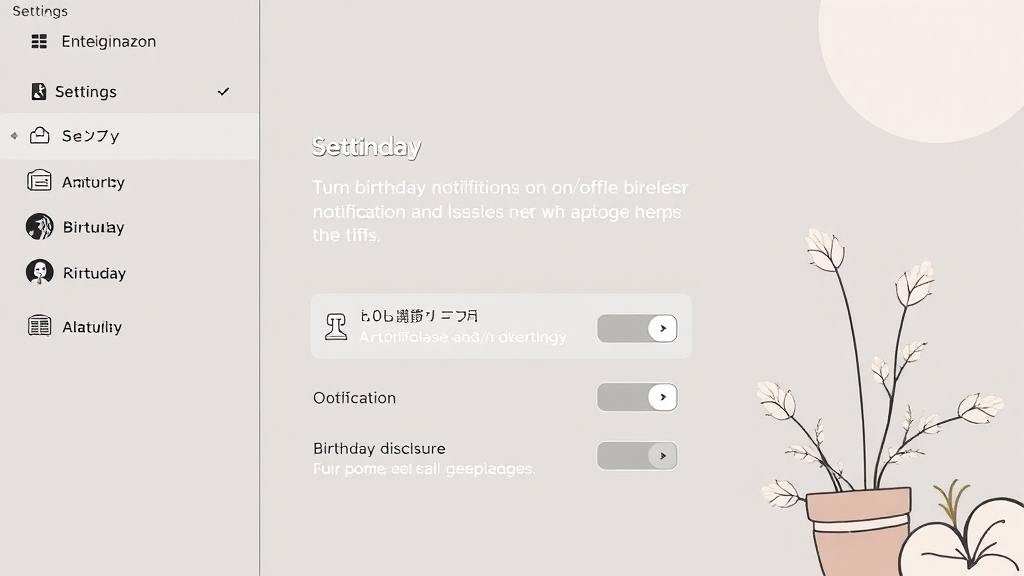The image size is (1024, 576).
Task: Open the Birtuday sidebar item
Action: [93, 228]
